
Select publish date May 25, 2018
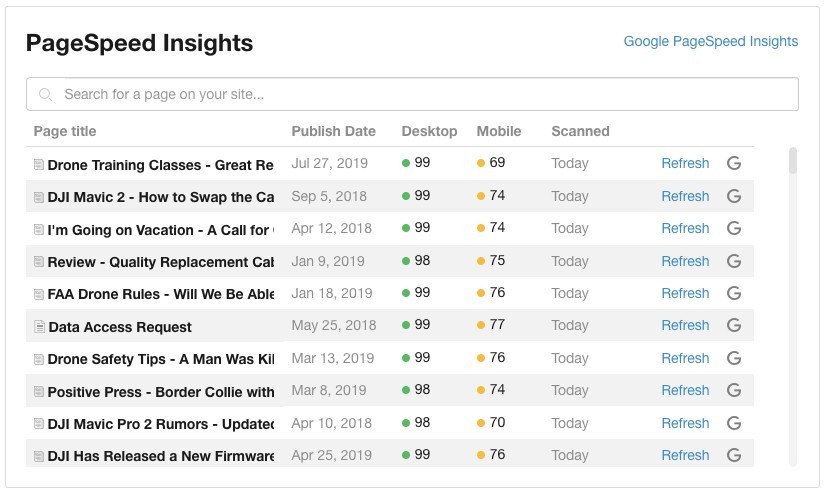[x=334, y=326]
